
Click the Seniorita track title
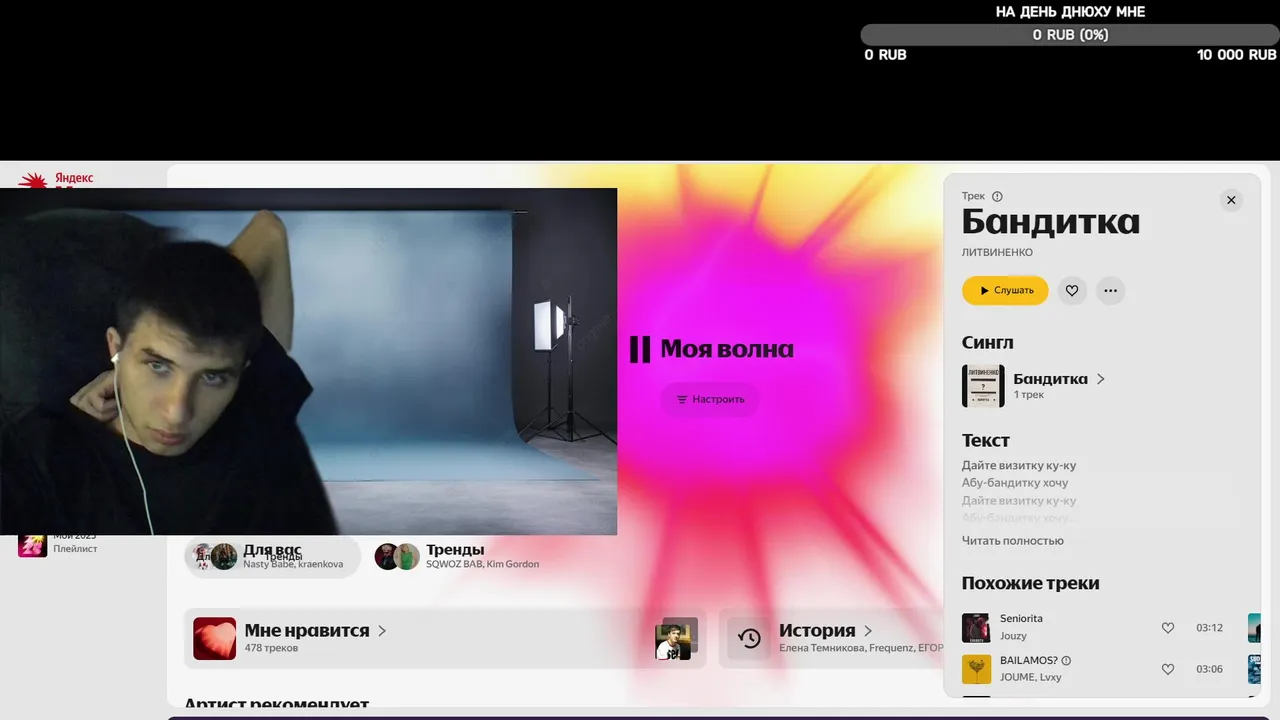click(x=1021, y=619)
